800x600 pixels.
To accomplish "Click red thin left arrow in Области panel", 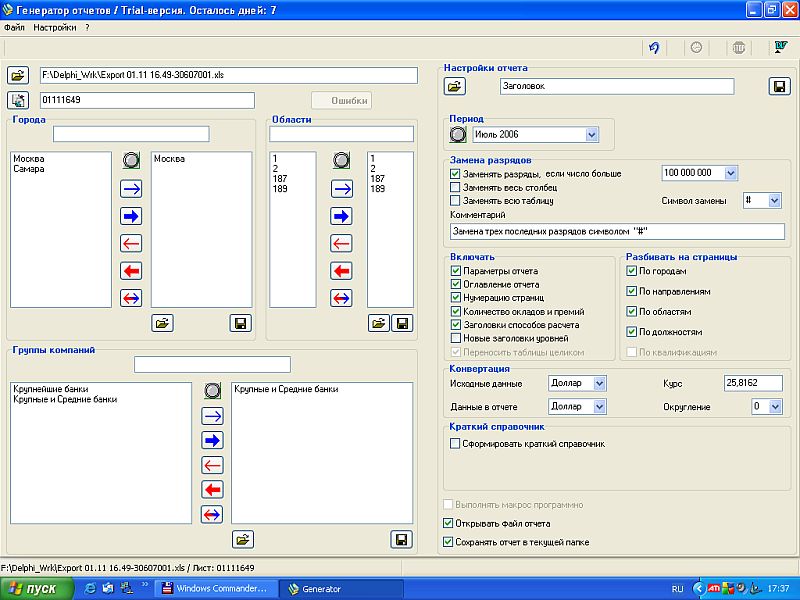I will coord(342,243).
